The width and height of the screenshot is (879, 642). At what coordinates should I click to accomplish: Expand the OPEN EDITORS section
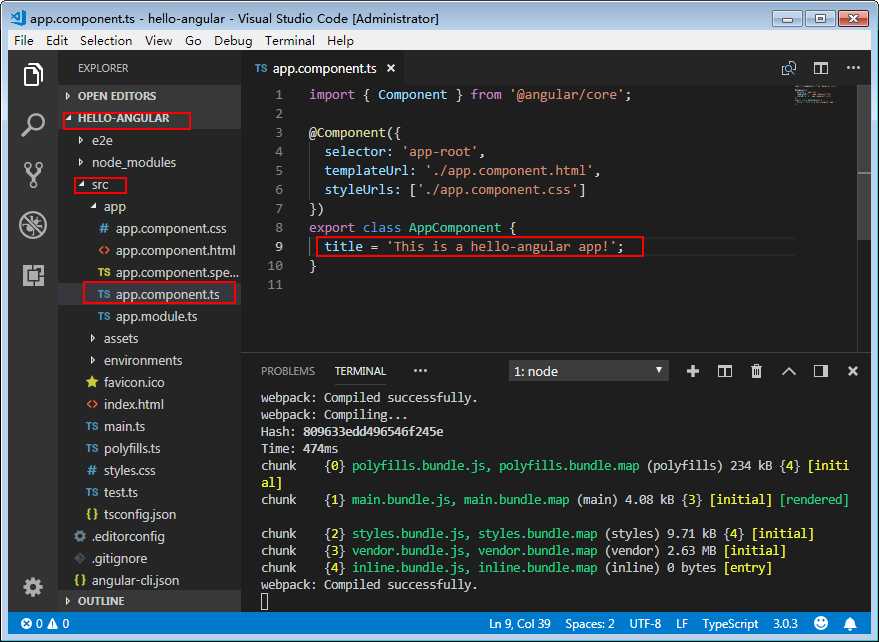[x=150, y=96]
